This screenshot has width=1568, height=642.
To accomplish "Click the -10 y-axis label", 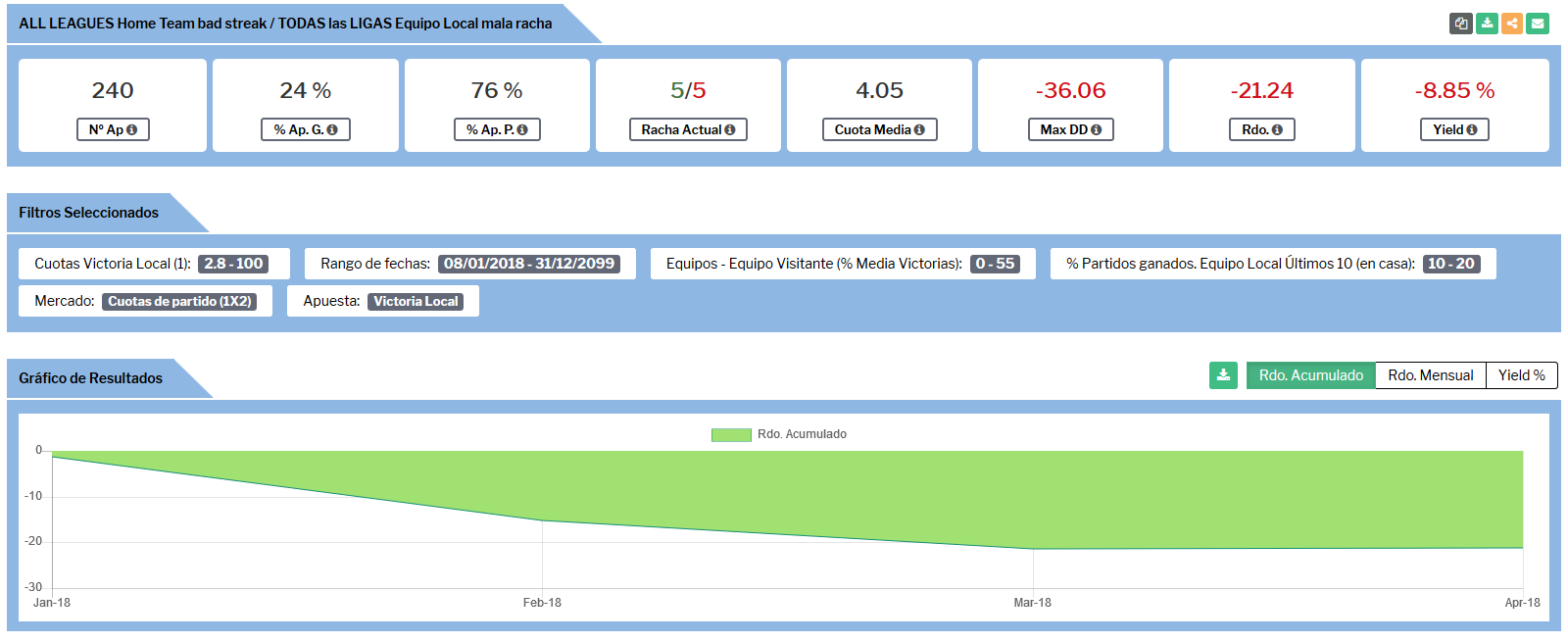I will [33, 496].
